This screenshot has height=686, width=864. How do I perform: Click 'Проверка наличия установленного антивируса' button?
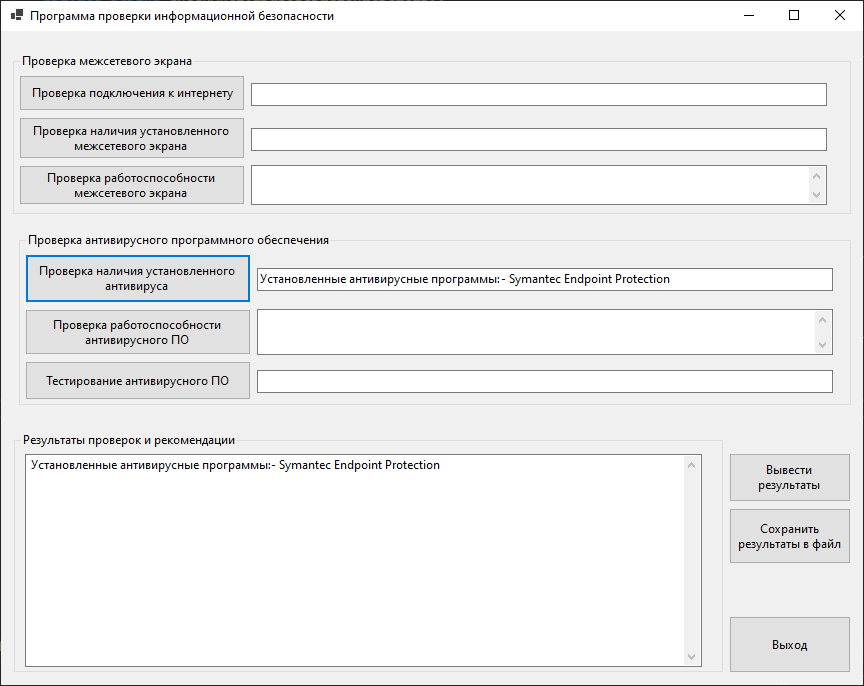point(138,278)
